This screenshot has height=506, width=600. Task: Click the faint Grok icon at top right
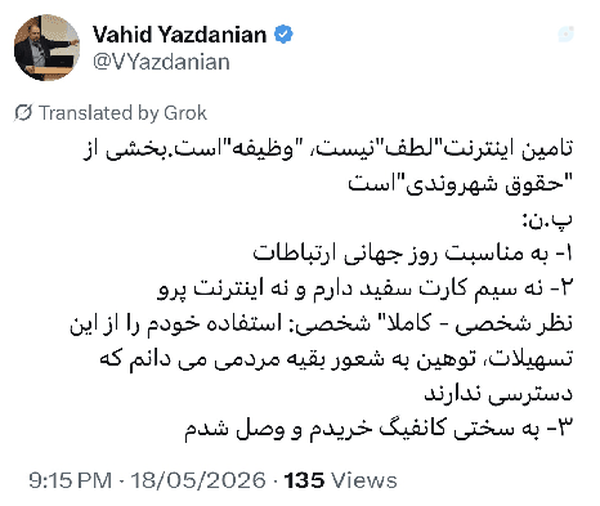click(566, 34)
